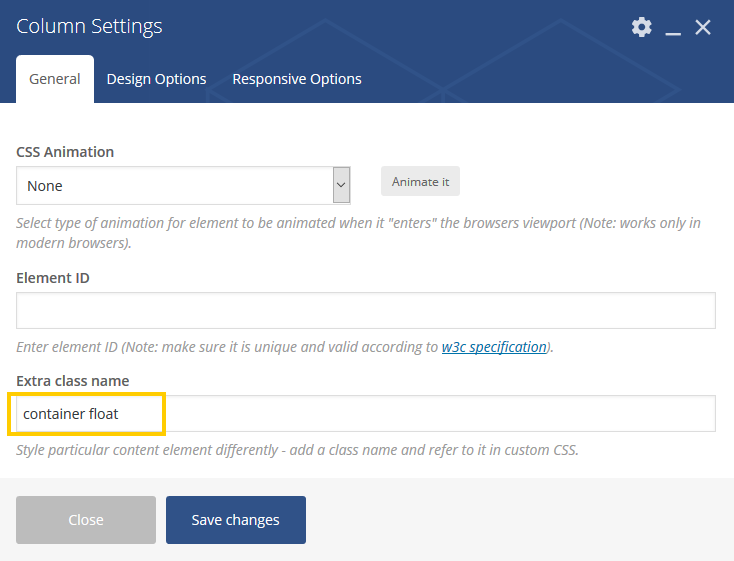The image size is (734, 561).
Task: Click the Extra class name field
Action: [366, 413]
